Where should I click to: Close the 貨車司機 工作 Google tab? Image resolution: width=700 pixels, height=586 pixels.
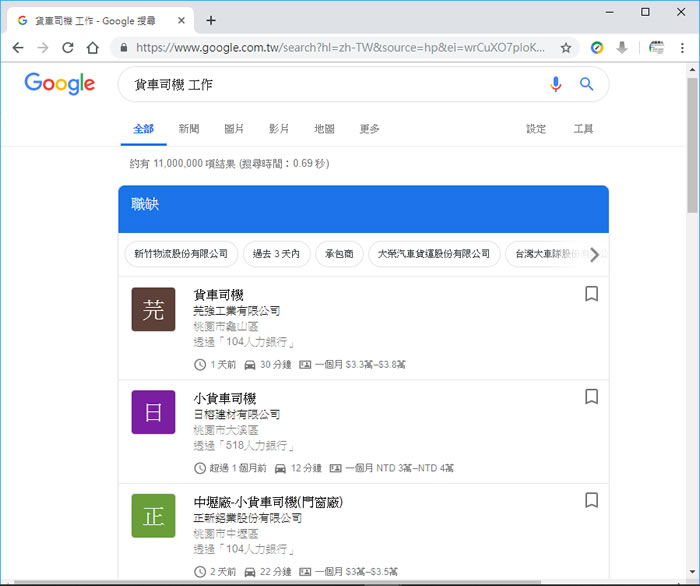pos(181,21)
